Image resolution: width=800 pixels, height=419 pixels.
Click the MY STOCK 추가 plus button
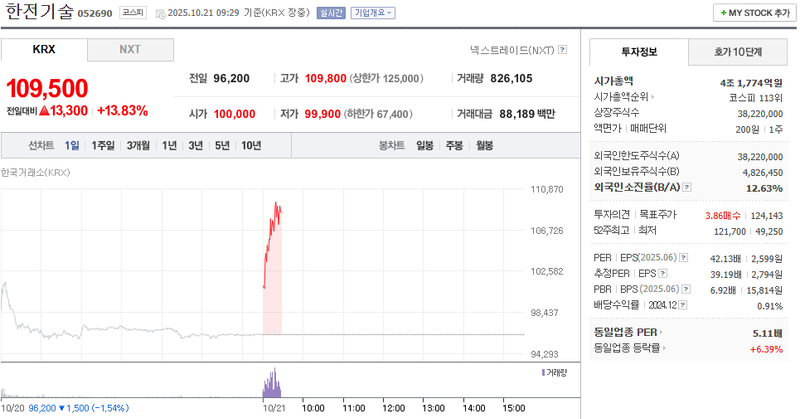click(753, 13)
